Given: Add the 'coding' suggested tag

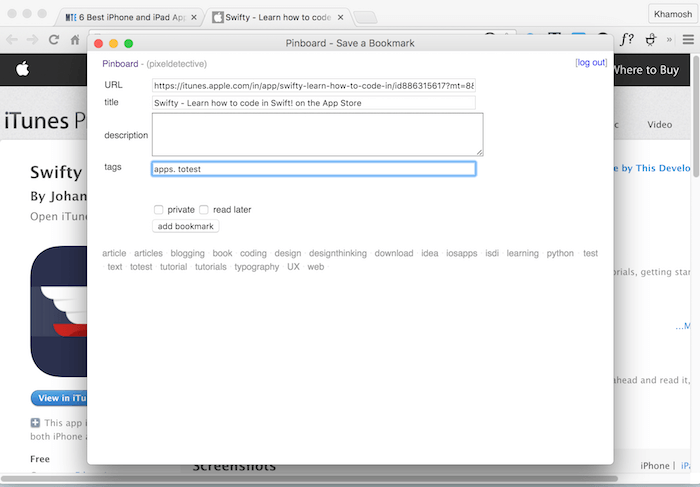Looking at the screenshot, I should (253, 253).
